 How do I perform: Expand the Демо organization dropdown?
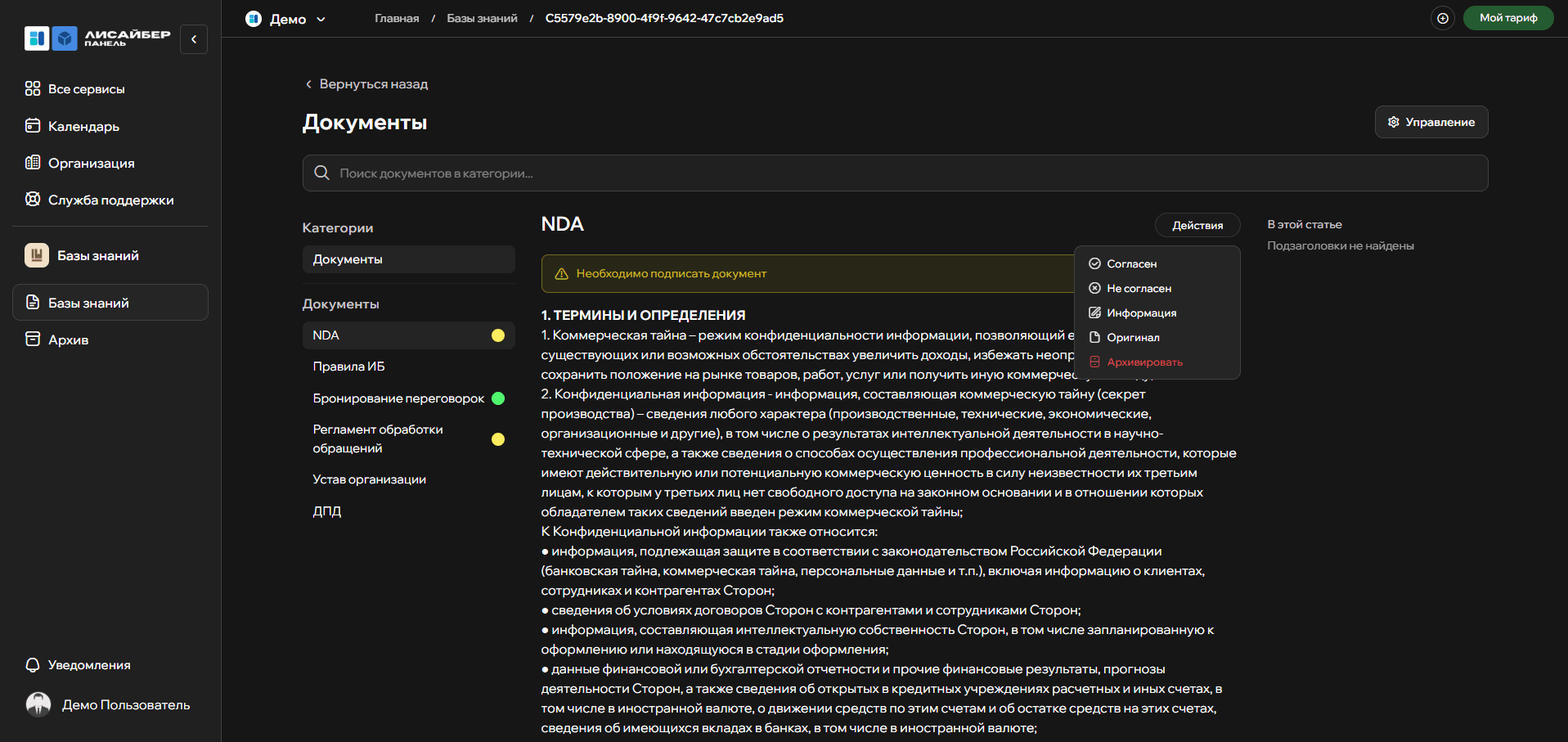321,19
